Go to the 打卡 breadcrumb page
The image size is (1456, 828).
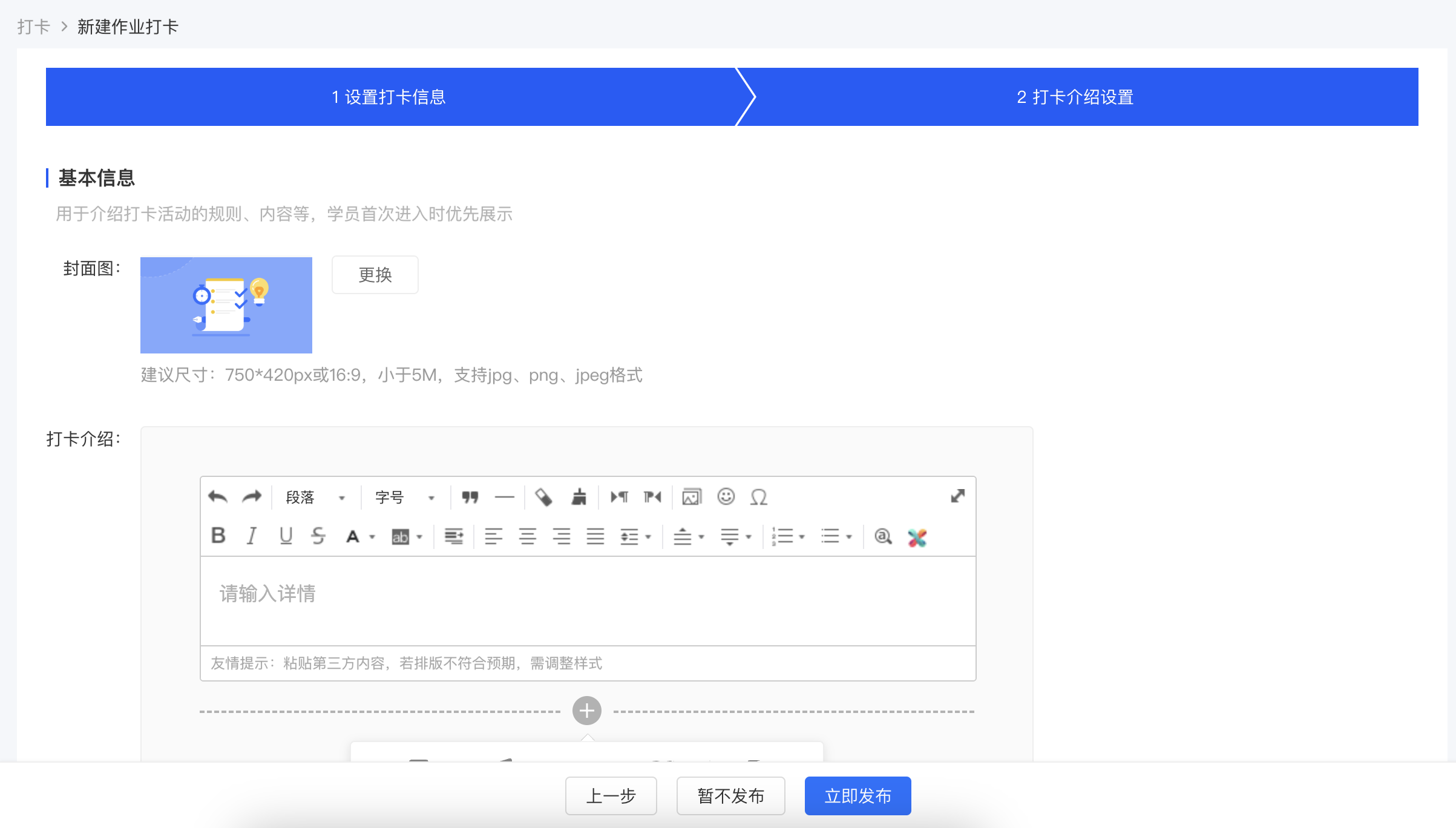(x=33, y=27)
